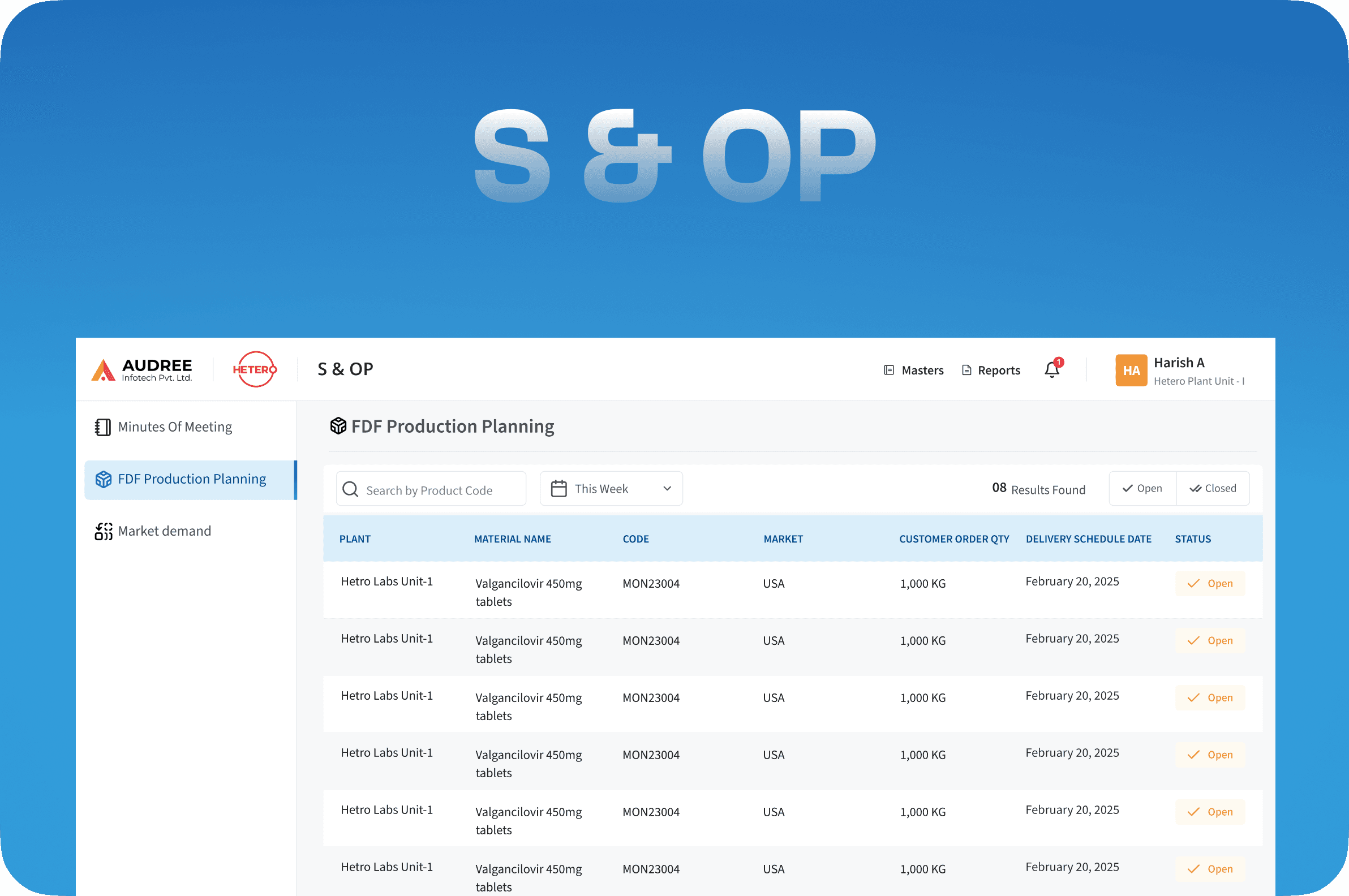Click the Open status badge in first row
The height and width of the screenshot is (896, 1349).
[1210, 583]
